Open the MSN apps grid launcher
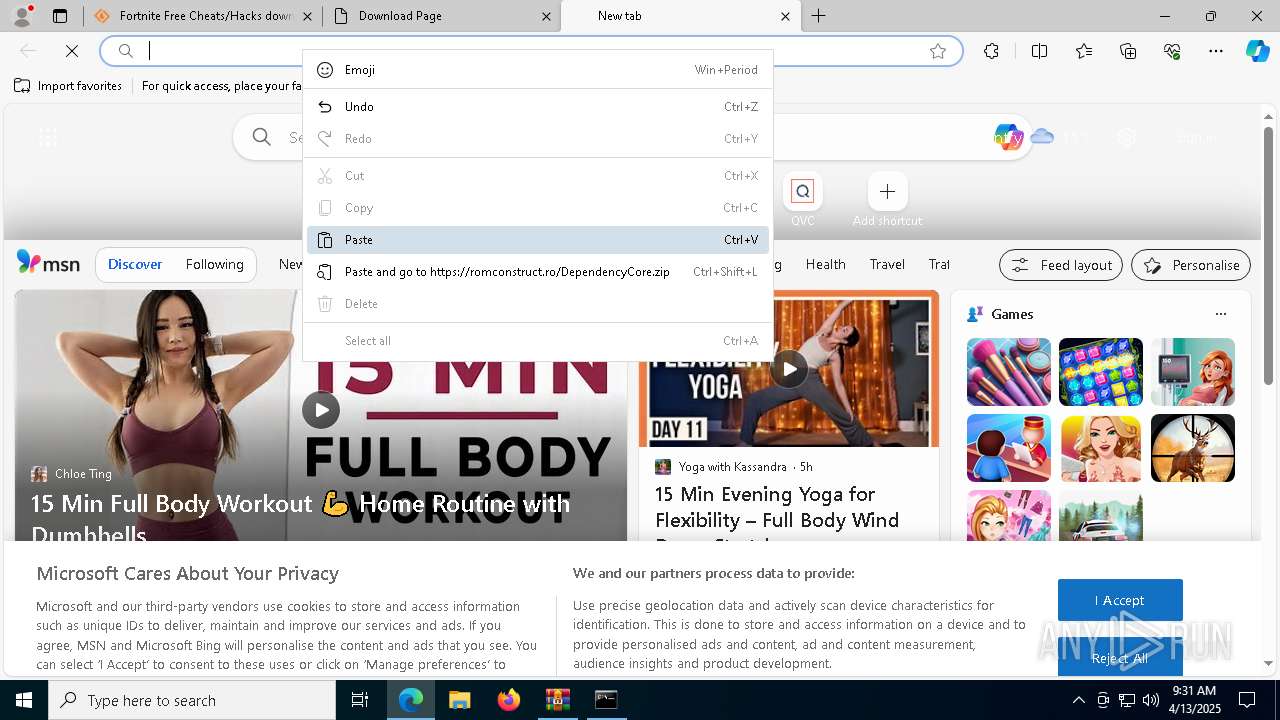This screenshot has width=1280, height=720. tap(47, 138)
